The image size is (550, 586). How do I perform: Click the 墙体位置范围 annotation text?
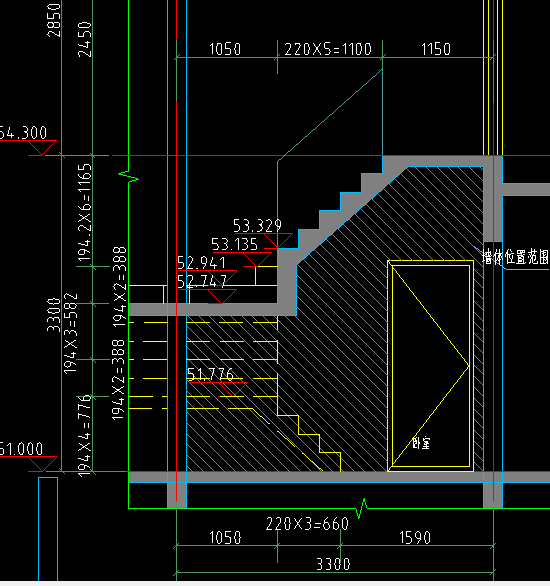click(516, 257)
